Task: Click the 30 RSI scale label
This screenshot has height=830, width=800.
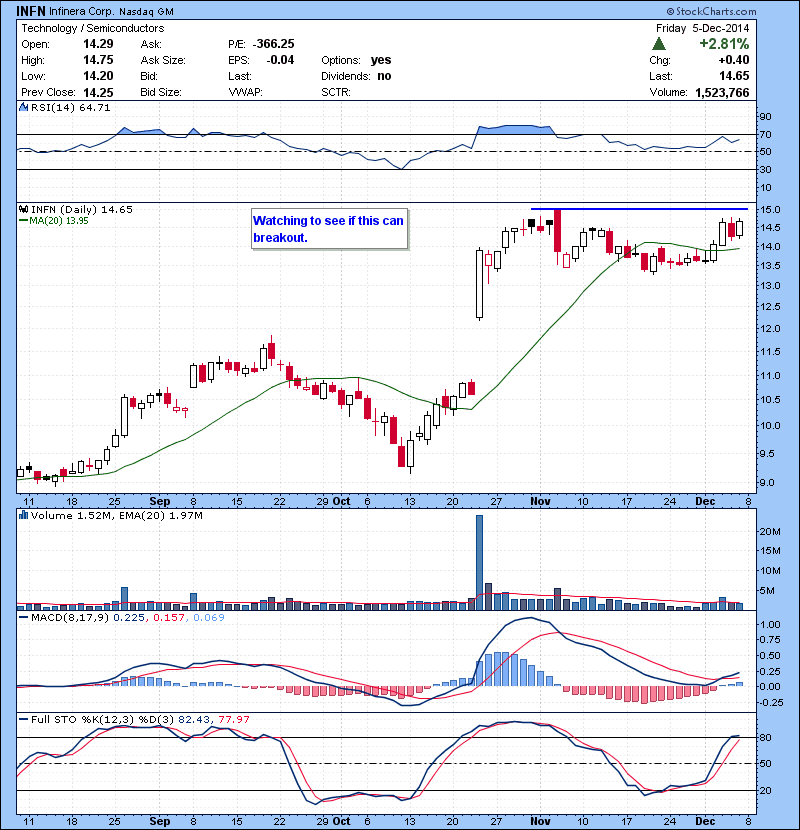Action: pos(766,170)
